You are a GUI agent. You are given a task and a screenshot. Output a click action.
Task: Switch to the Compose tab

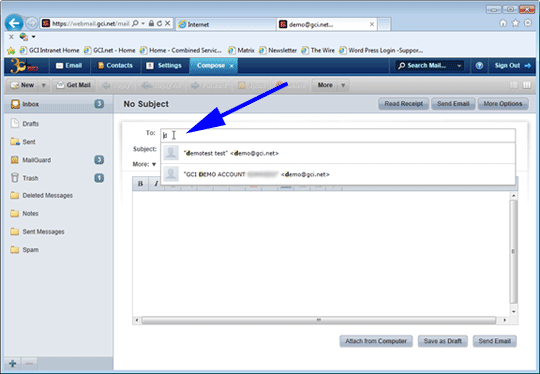(211, 65)
